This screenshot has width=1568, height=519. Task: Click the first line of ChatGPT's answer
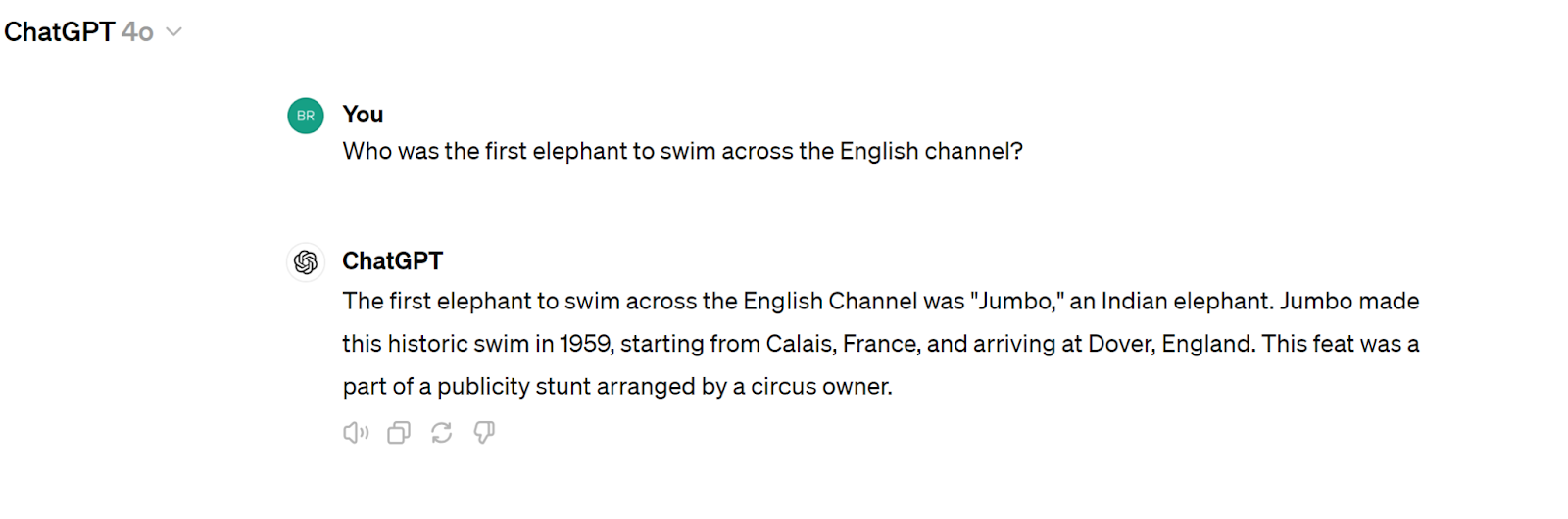pos(880,302)
